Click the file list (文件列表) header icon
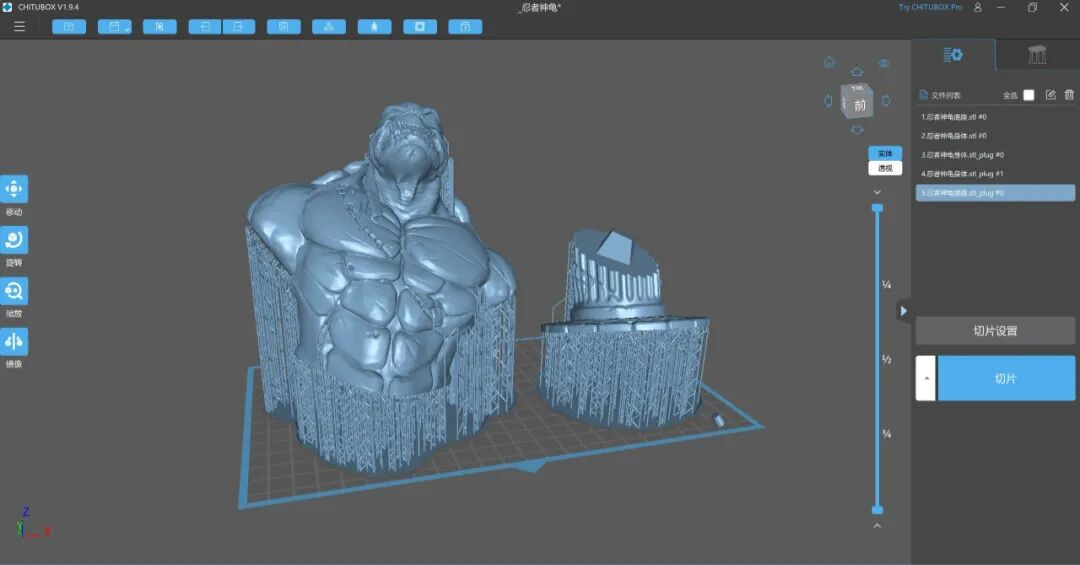Screen dimensions: 1080x565 (x=924, y=95)
